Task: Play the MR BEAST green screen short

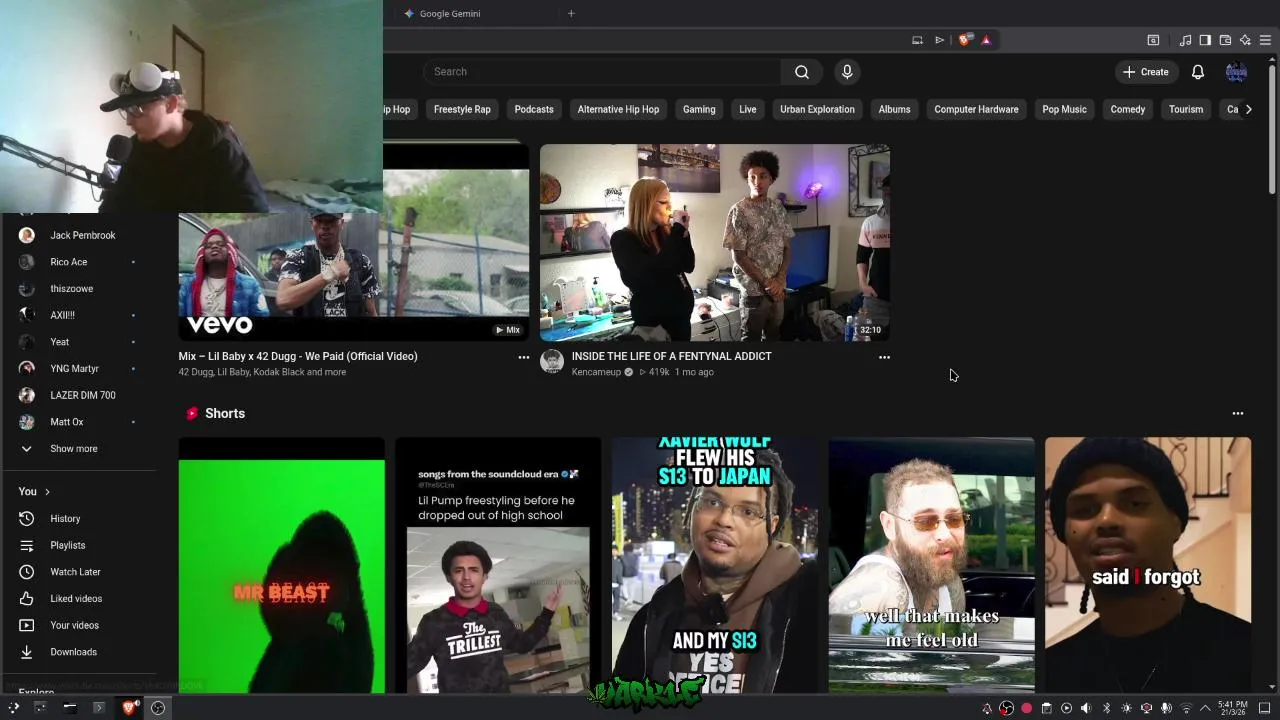Action: tap(282, 565)
